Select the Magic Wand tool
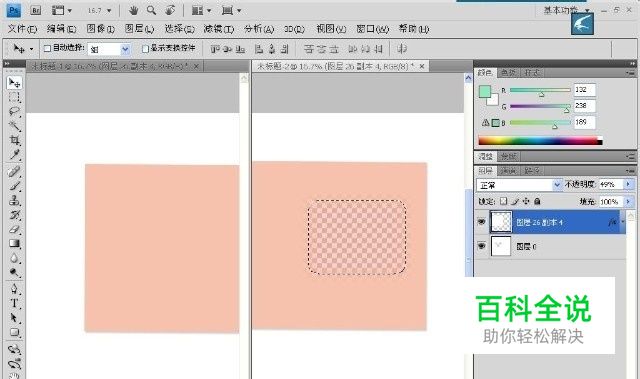This screenshot has width=640, height=379. (14, 126)
